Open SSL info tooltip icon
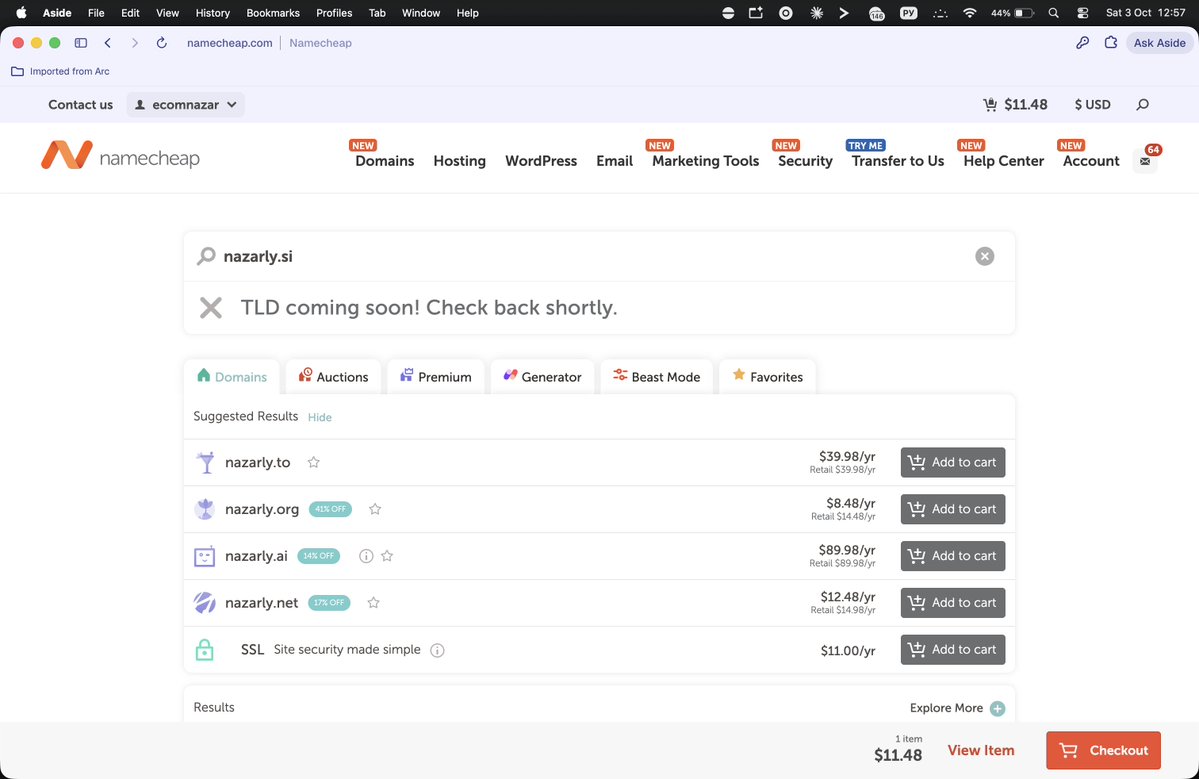The height and width of the screenshot is (779, 1199). (437, 650)
